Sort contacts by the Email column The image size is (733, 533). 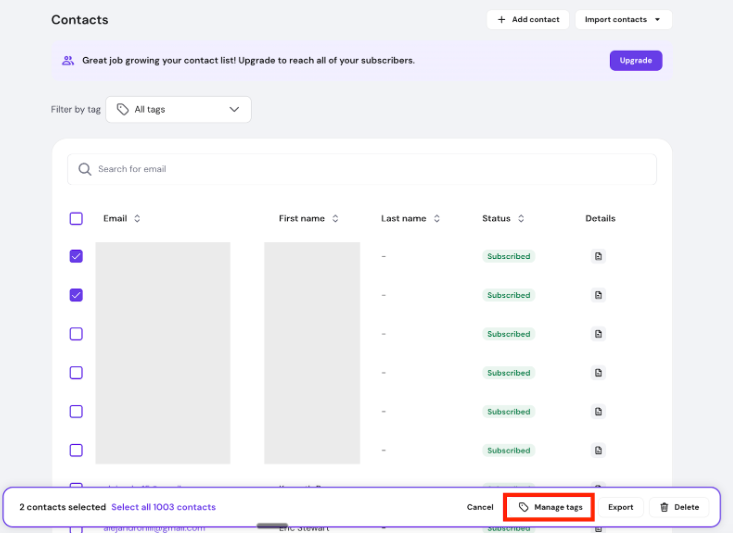click(121, 219)
